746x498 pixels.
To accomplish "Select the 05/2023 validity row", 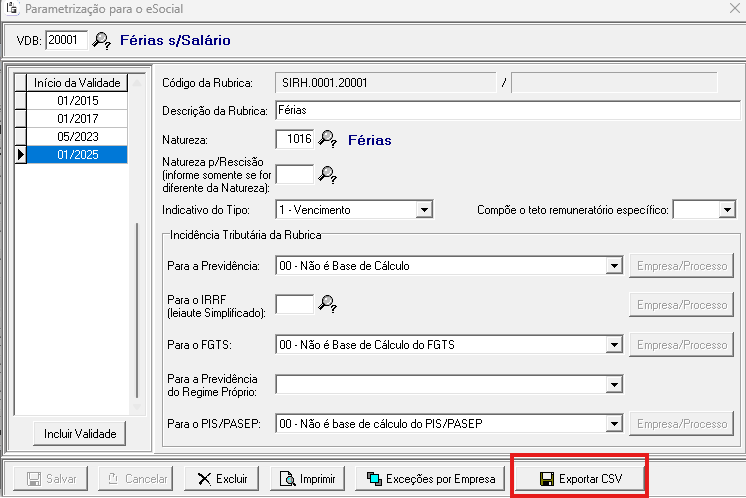I will pos(77,136).
